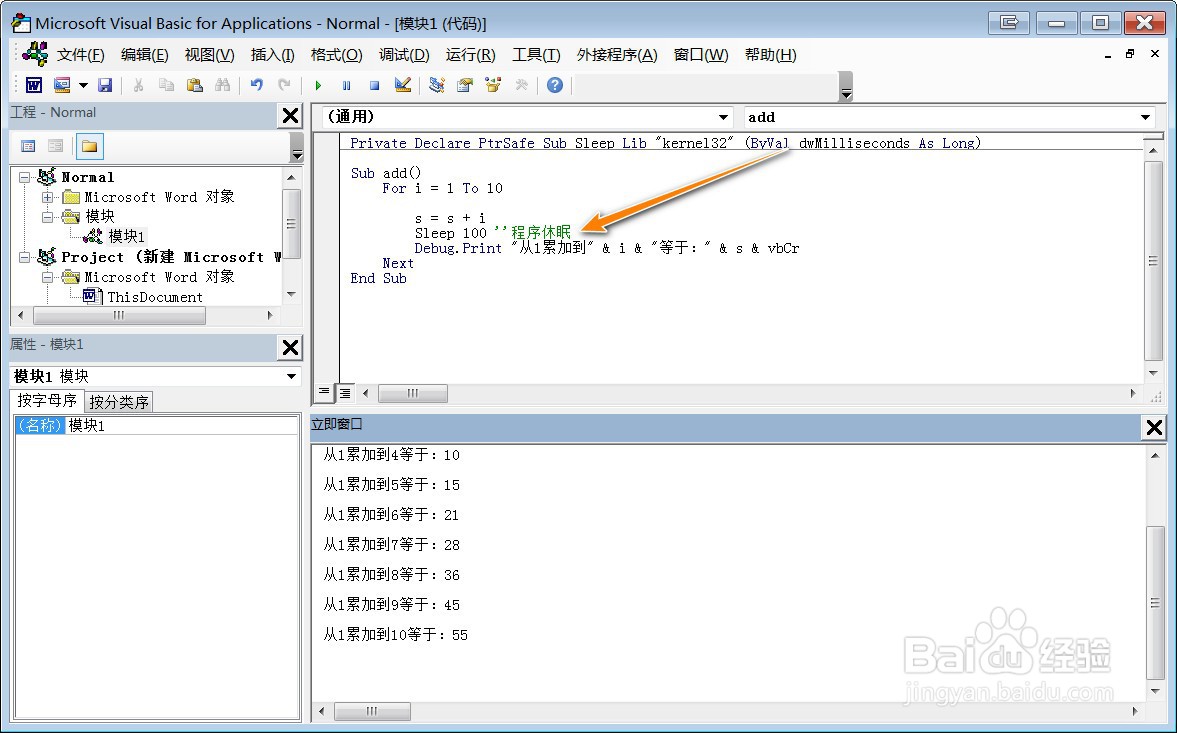This screenshot has height=733, width=1177.
Task: Click the output line 从1累加到10等于: 55
Action: tap(396, 635)
